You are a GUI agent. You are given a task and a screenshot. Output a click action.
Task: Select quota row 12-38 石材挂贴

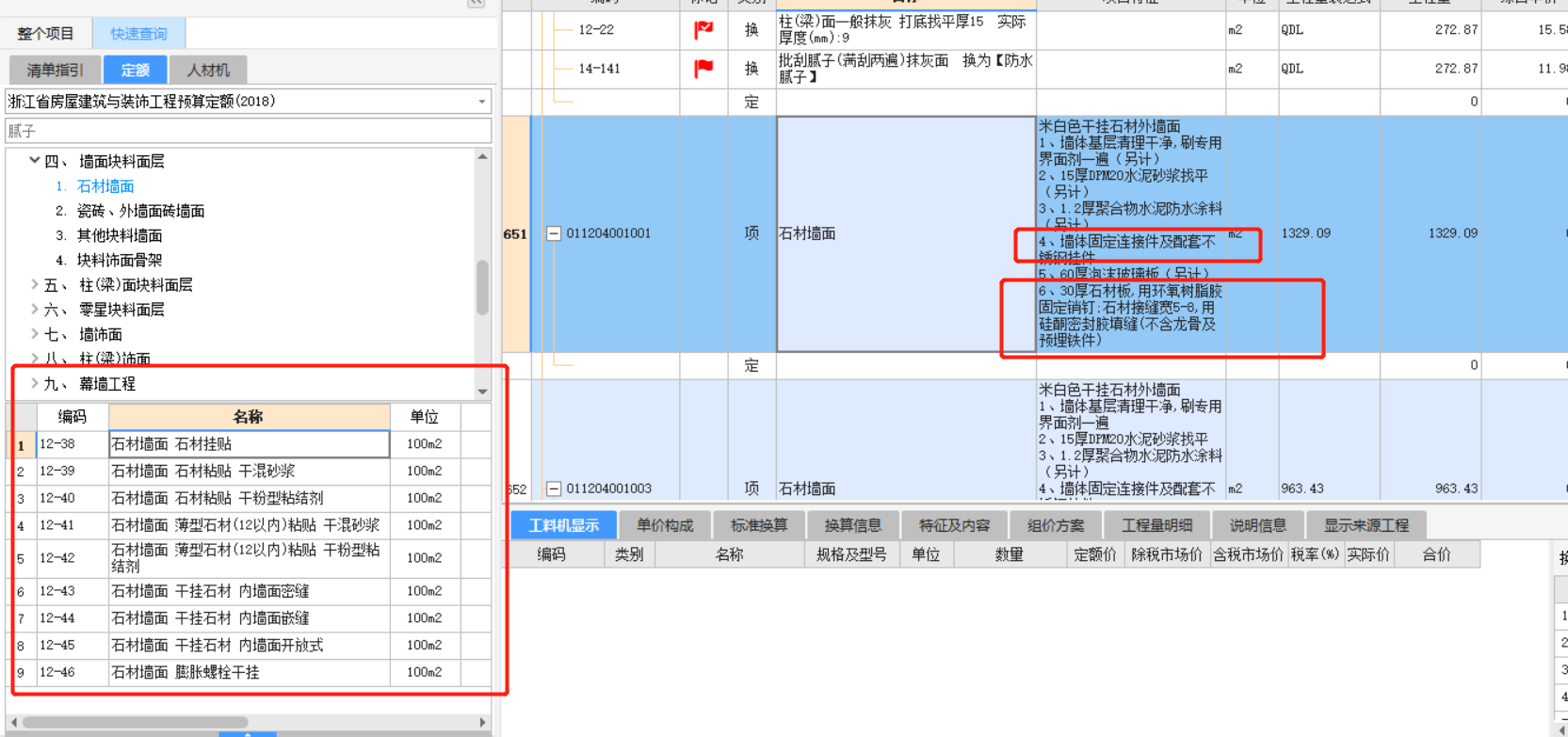(x=250, y=444)
